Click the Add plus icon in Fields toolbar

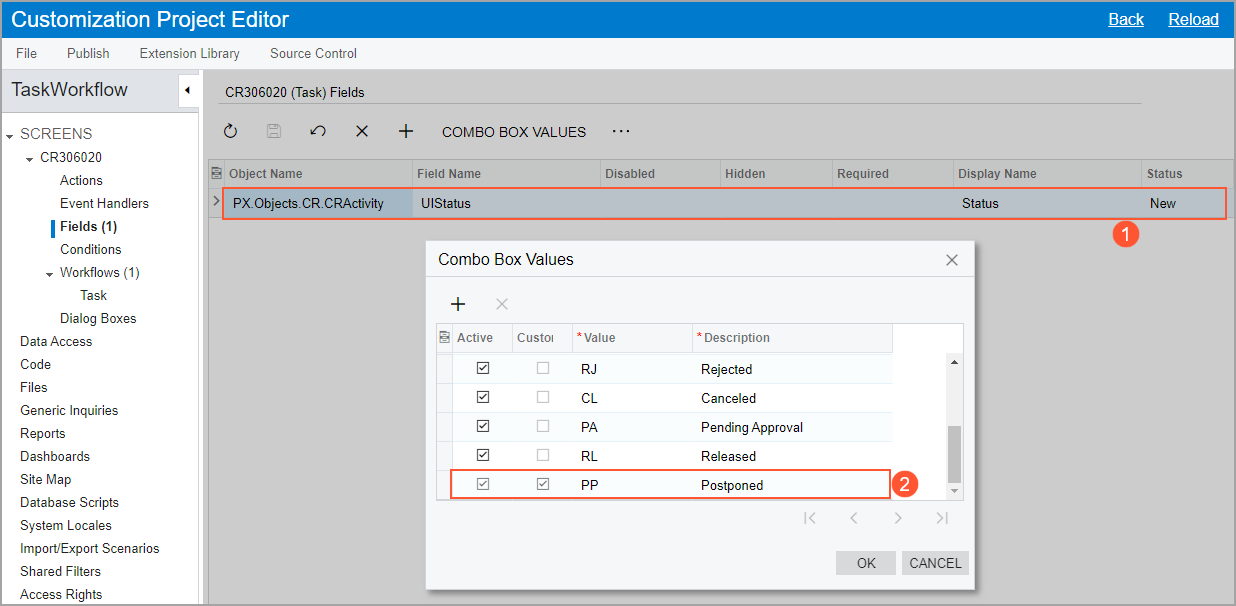(406, 131)
